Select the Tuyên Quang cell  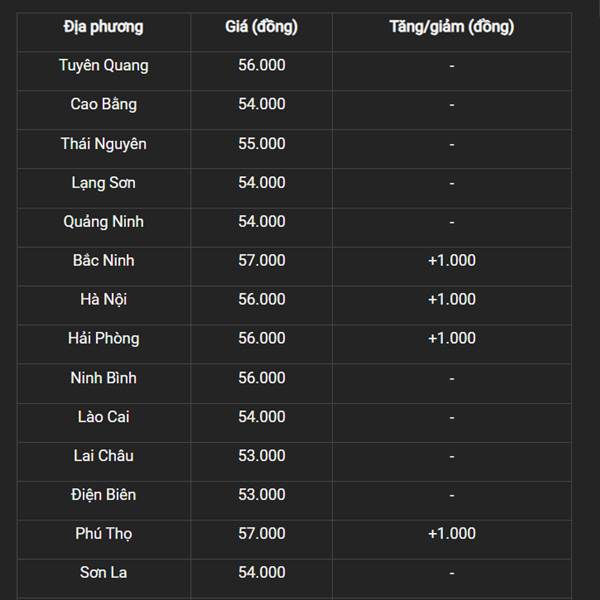point(104,65)
